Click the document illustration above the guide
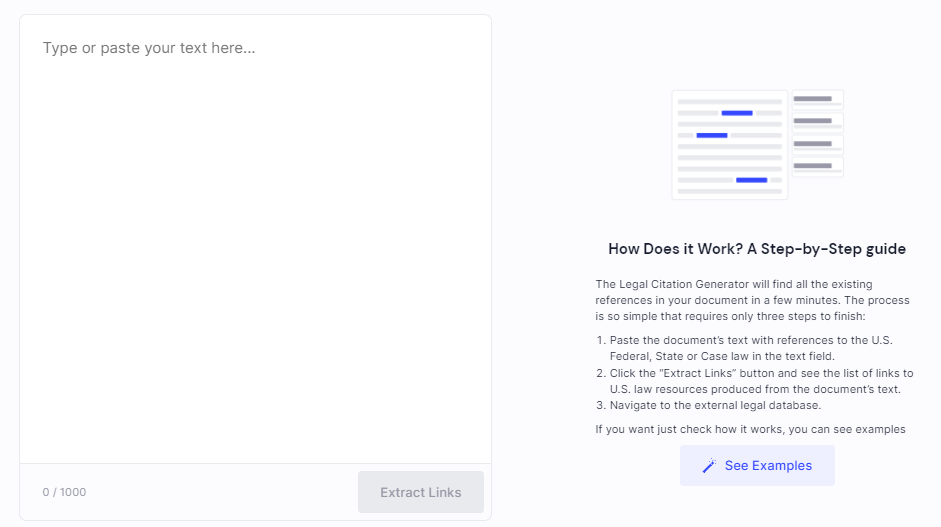Image resolution: width=941 pixels, height=527 pixels. click(757, 145)
